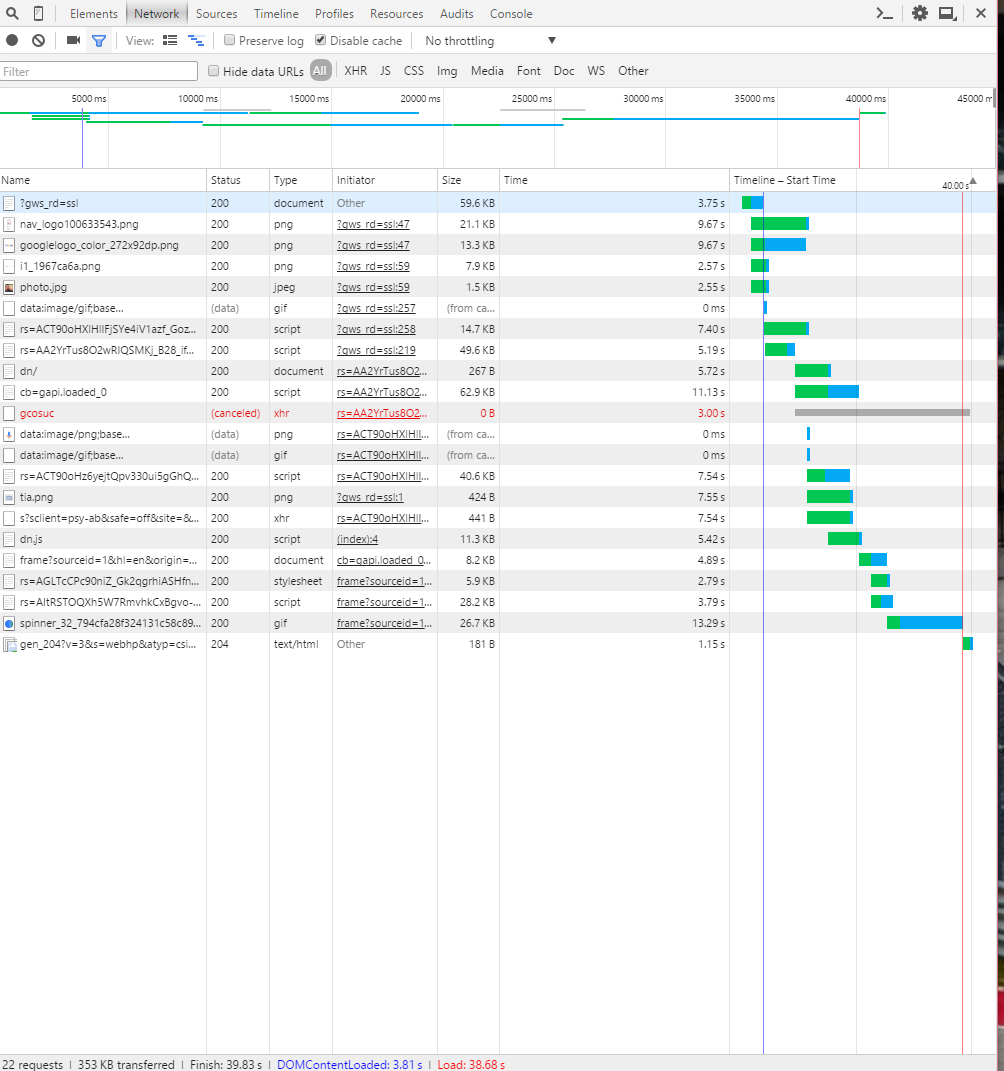Image resolution: width=1004 pixels, height=1071 pixels.
Task: Open the Audits tab
Action: [x=456, y=14]
